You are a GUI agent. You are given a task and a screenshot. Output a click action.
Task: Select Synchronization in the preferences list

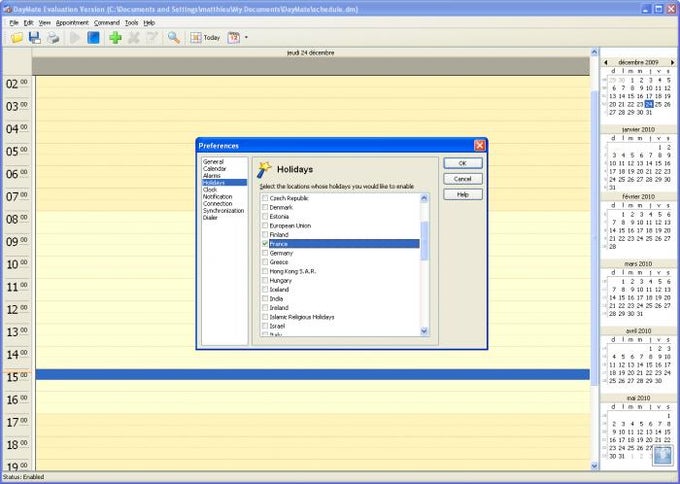click(x=223, y=210)
